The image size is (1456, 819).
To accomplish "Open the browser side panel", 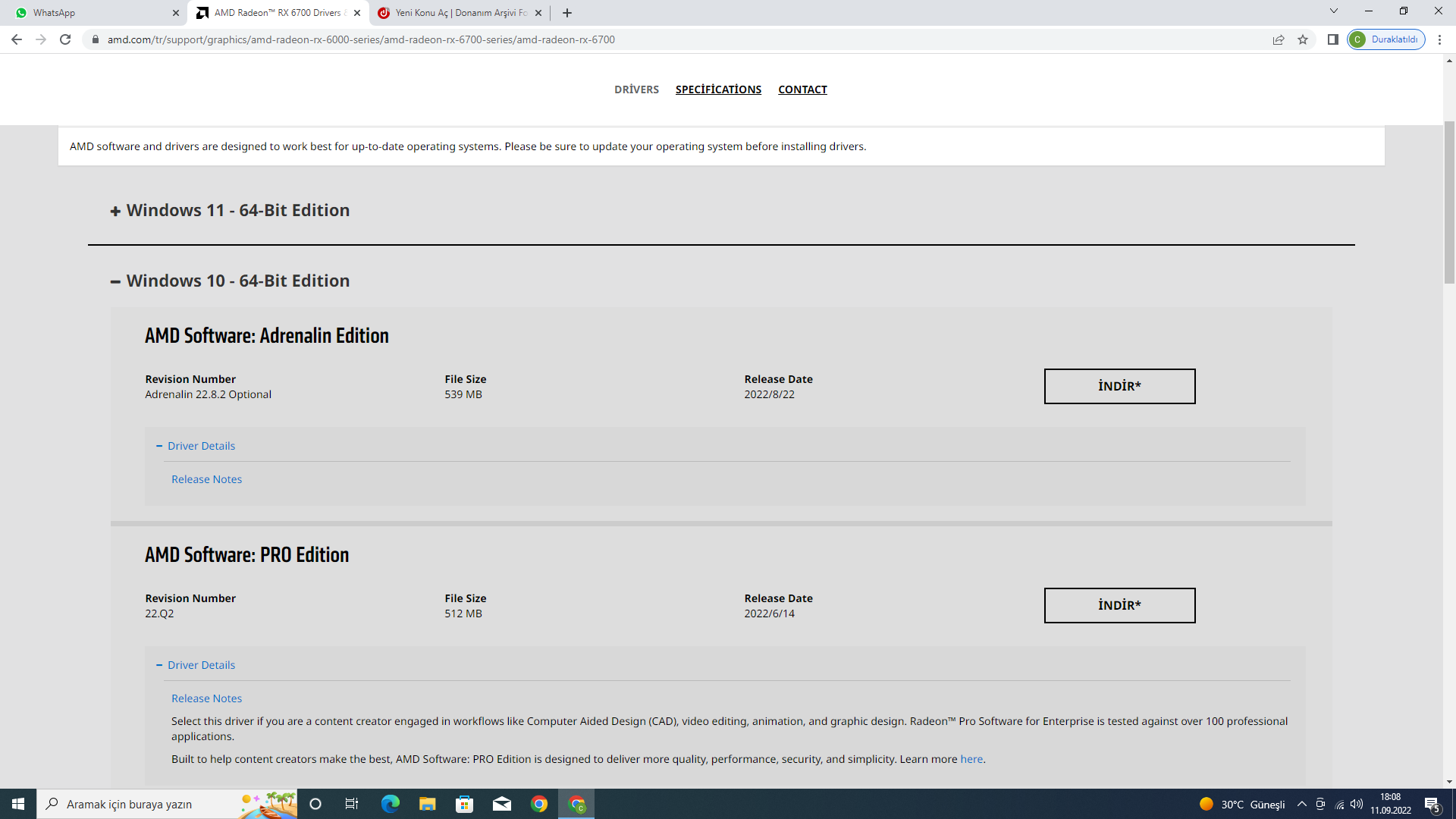I will coord(1332,39).
